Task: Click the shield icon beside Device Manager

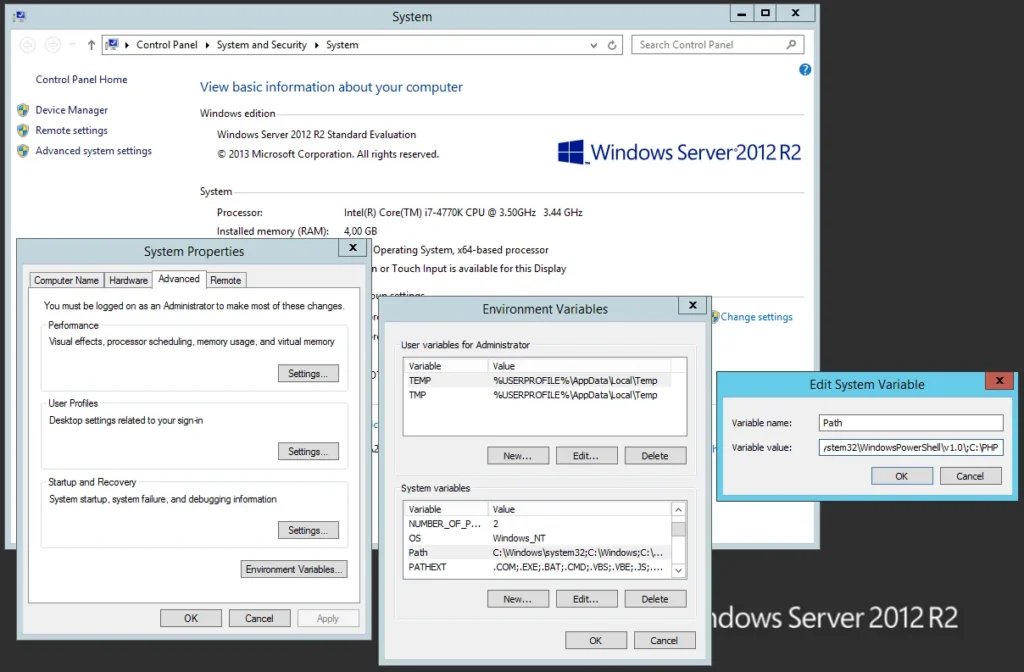Action: [23, 110]
